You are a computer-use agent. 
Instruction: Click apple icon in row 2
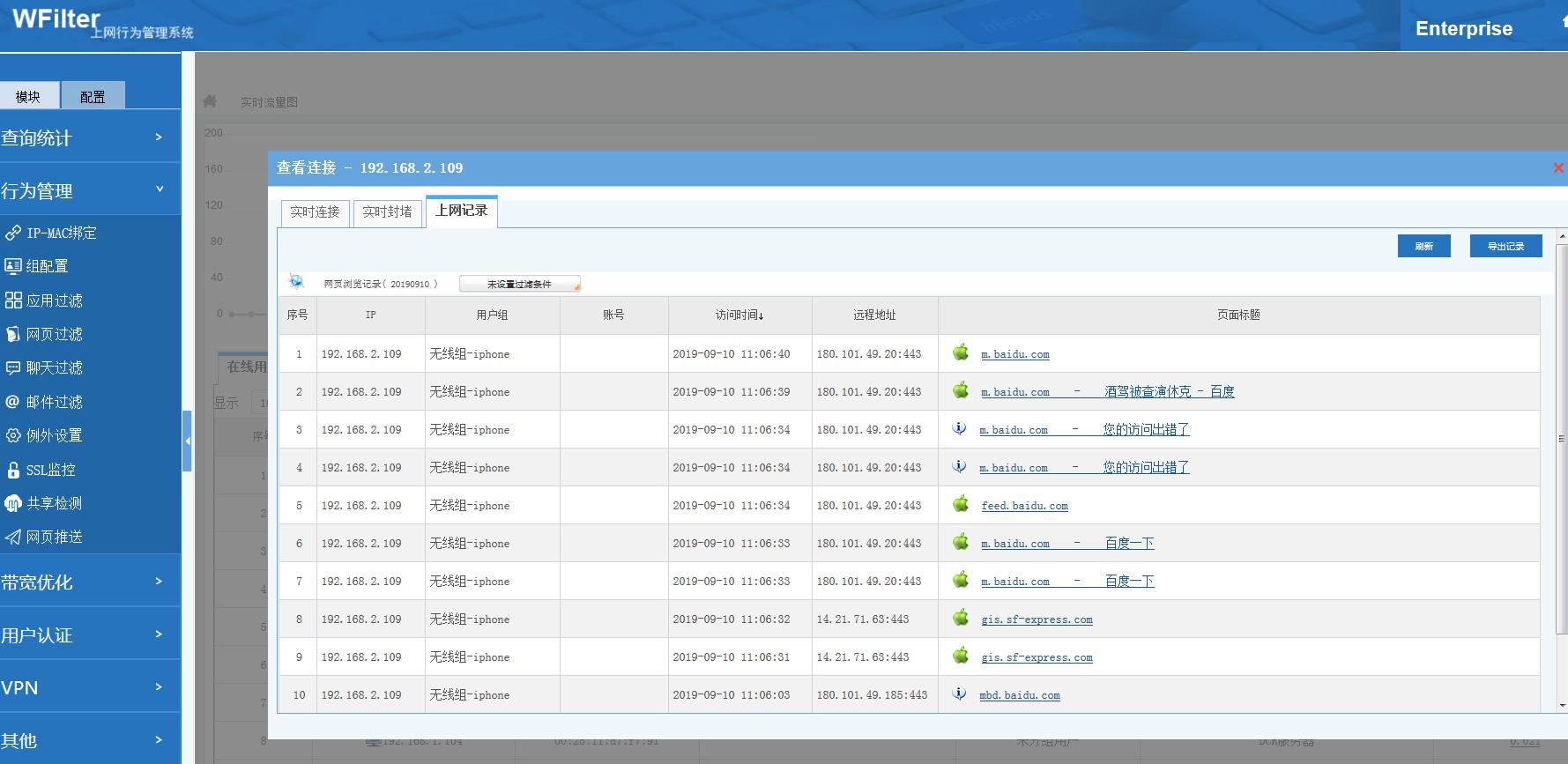pos(961,390)
